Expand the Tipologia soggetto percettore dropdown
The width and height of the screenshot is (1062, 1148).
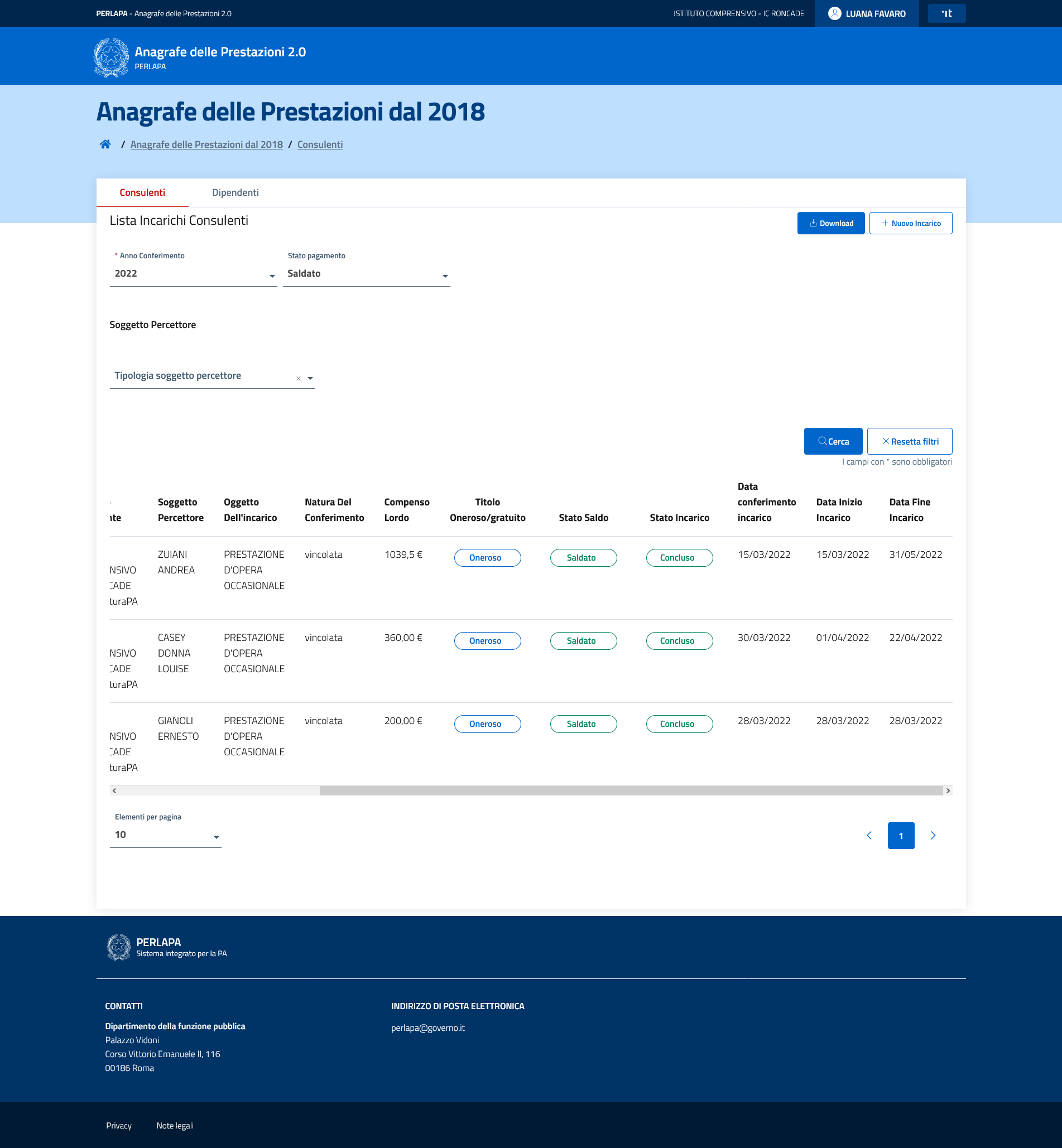(310, 378)
